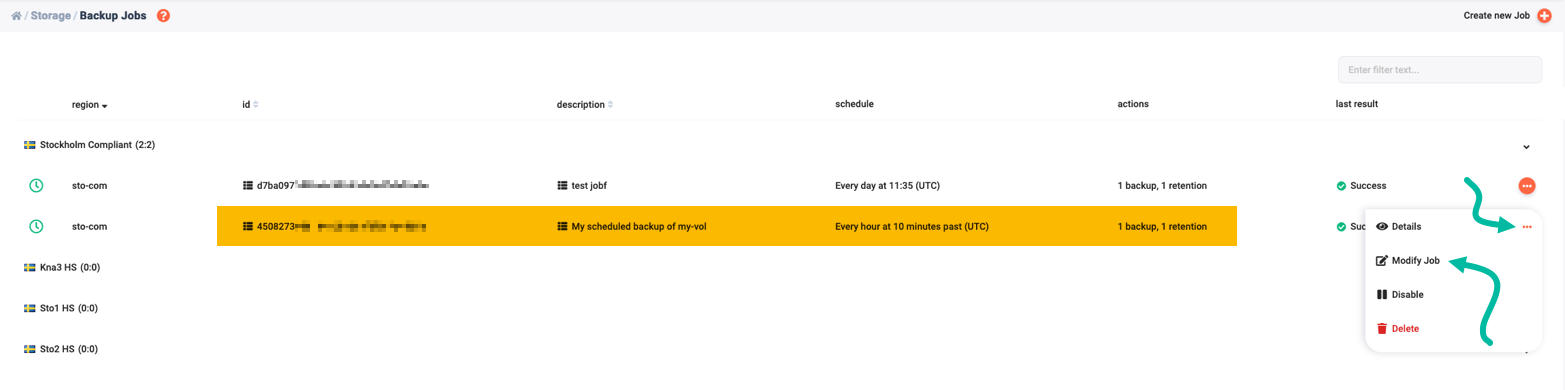Screen dimensions: 1565x390
Task: Click the eye icon next to Details
Action: (1382, 227)
